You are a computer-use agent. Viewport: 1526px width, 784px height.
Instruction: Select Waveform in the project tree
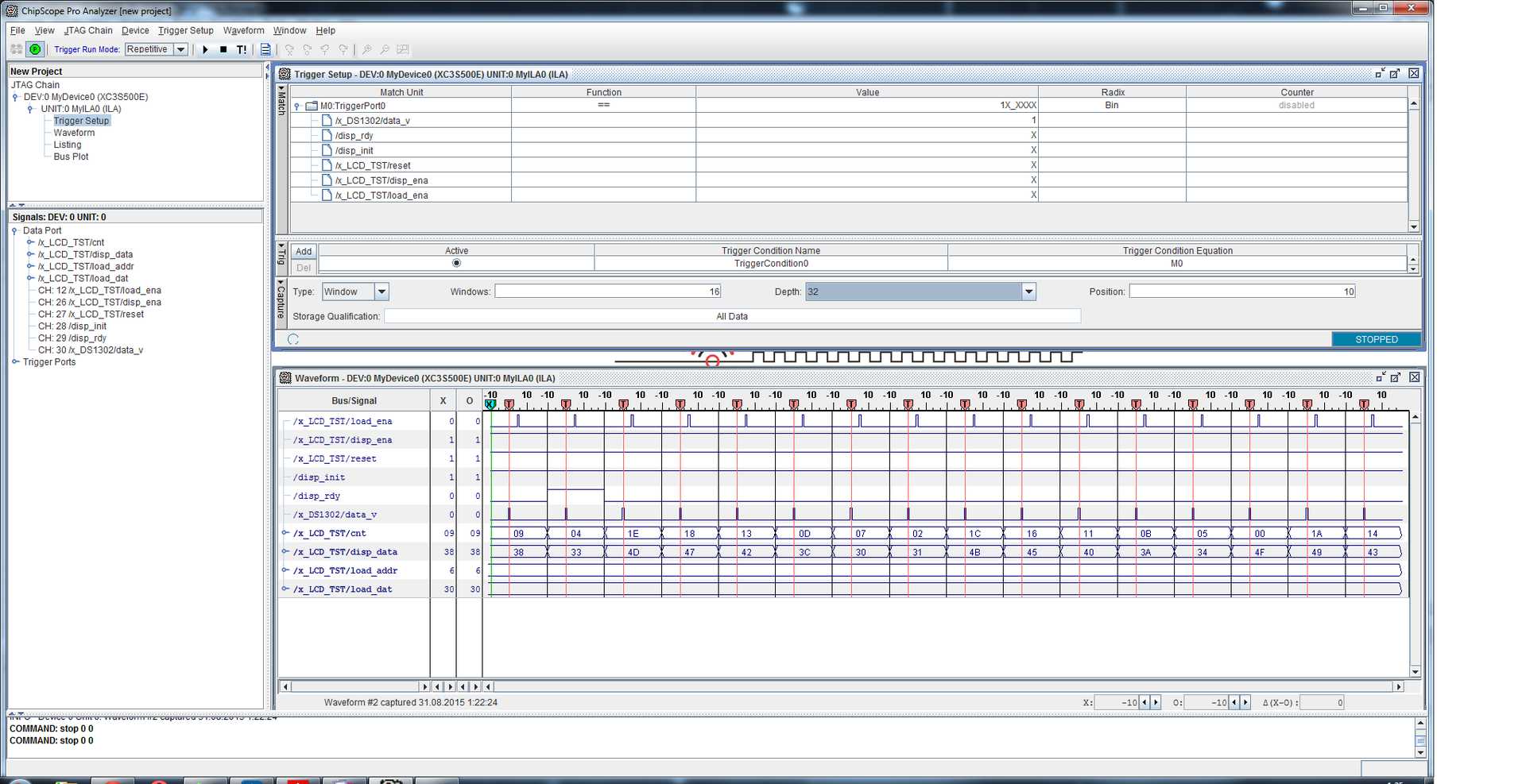coord(74,133)
